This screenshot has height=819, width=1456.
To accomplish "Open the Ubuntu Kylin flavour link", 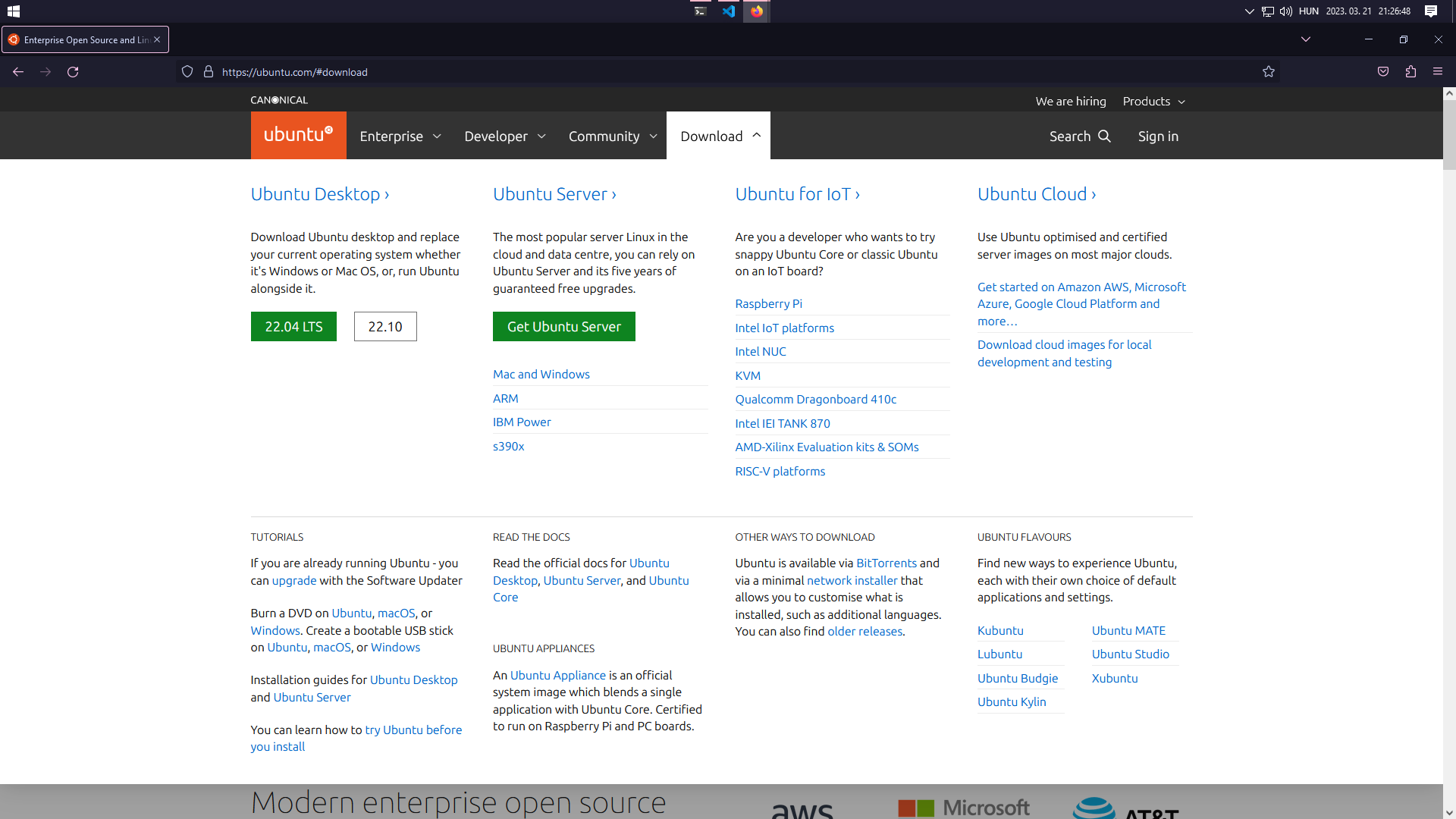I will click(1012, 702).
